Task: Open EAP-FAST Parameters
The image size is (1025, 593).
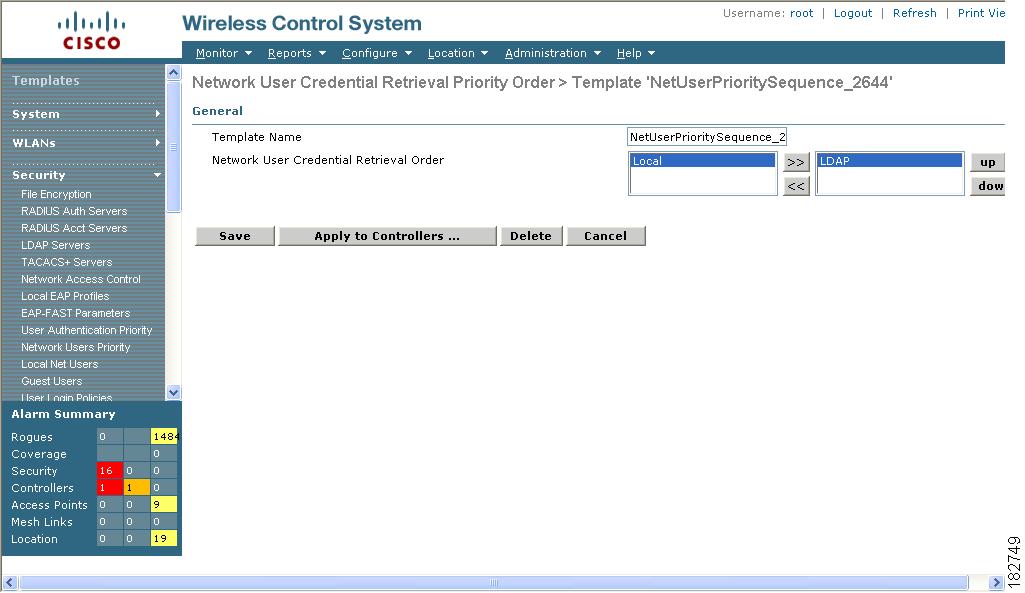Action: (75, 313)
